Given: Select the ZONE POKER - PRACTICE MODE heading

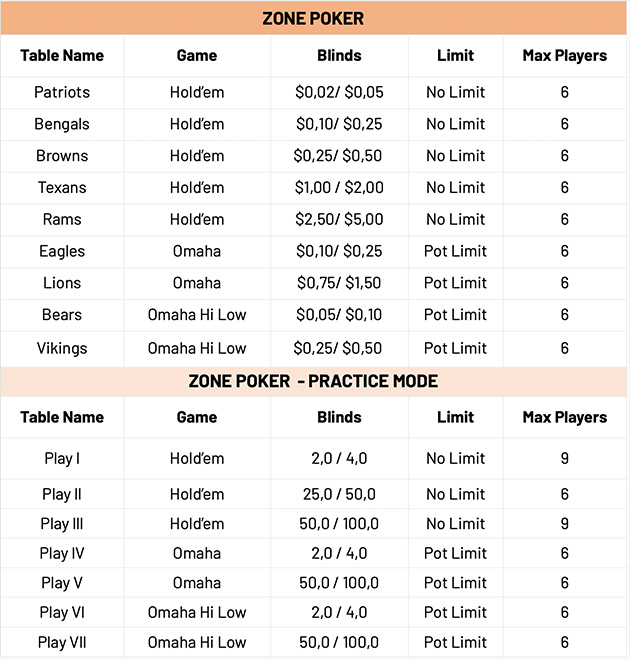Looking at the screenshot, I should pyautogui.click(x=313, y=381).
